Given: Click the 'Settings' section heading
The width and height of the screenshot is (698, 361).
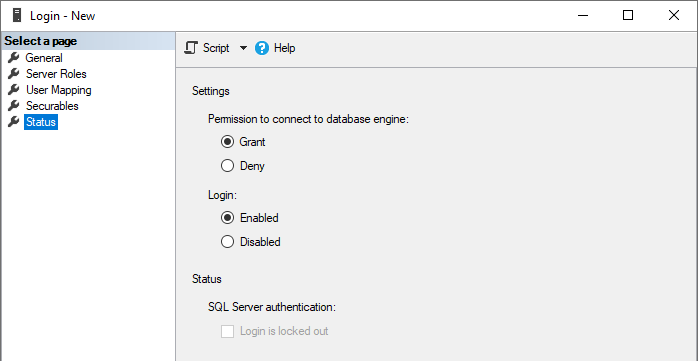Looking at the screenshot, I should (x=211, y=91).
